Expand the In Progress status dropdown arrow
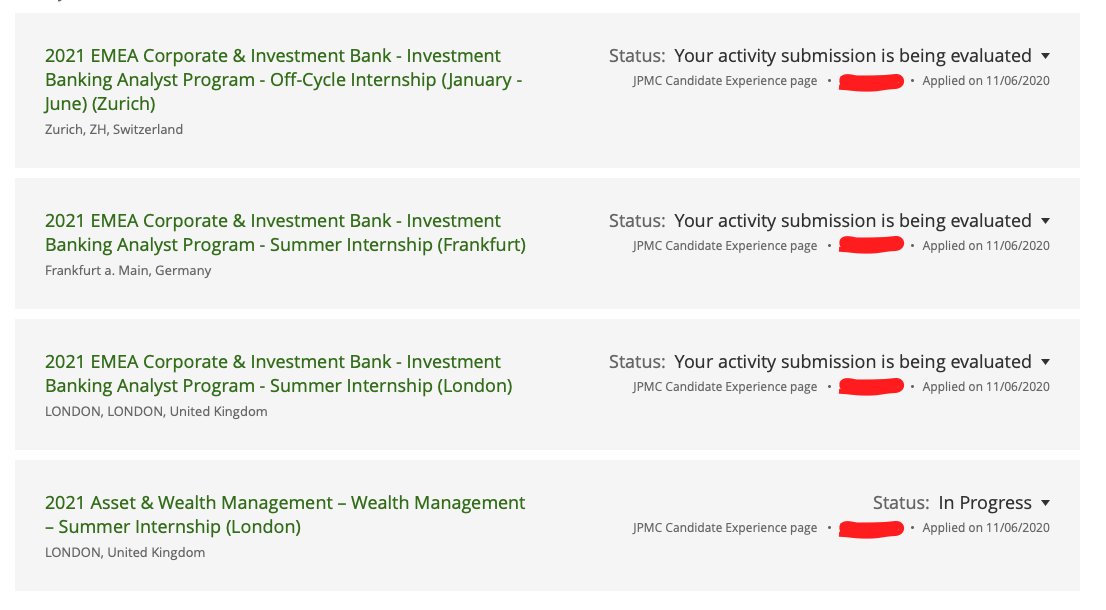 (x=1045, y=503)
